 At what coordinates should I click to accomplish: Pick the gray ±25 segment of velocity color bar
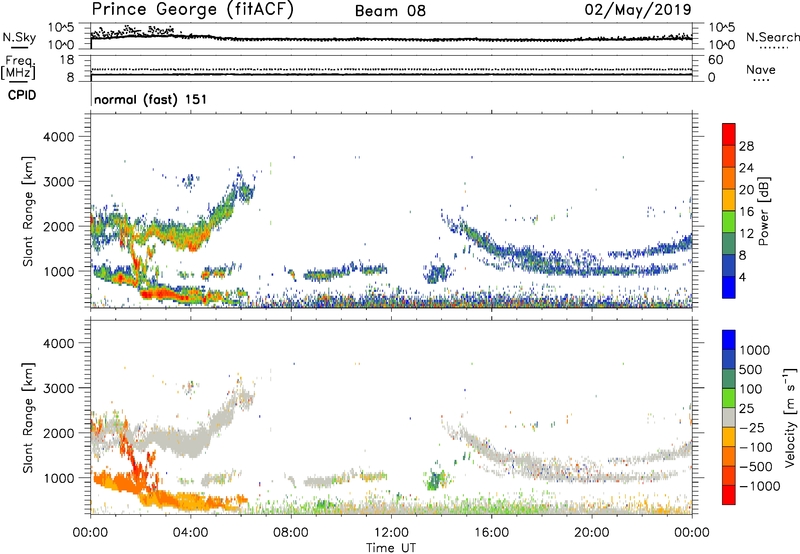click(729, 417)
